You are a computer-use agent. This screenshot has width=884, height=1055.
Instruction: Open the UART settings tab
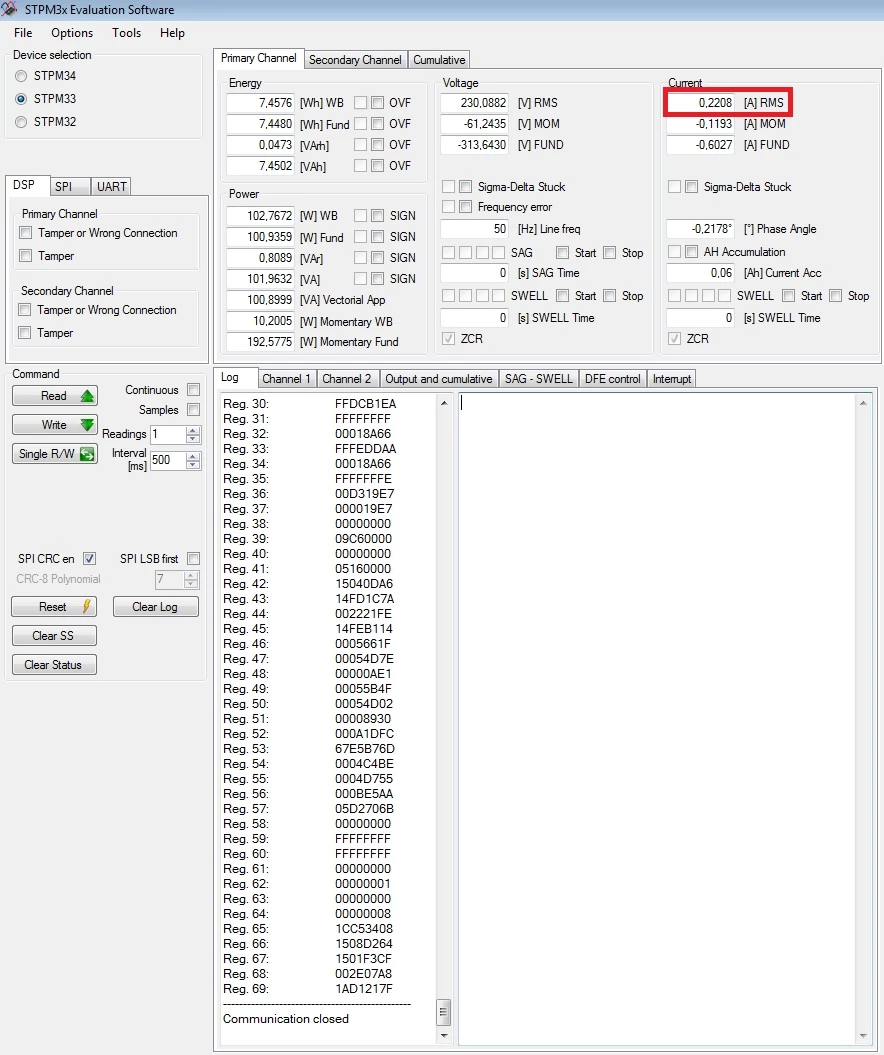click(112, 186)
